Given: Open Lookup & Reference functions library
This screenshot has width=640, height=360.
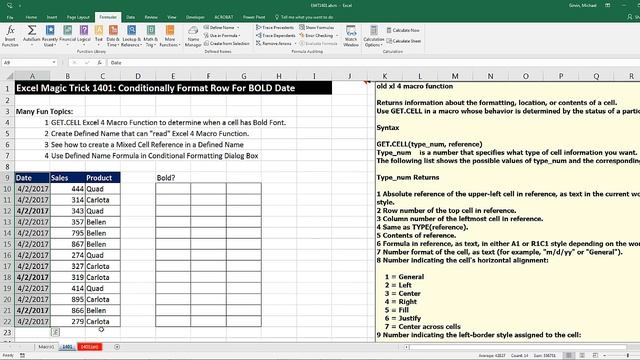Looking at the screenshot, I should click(x=131, y=36).
